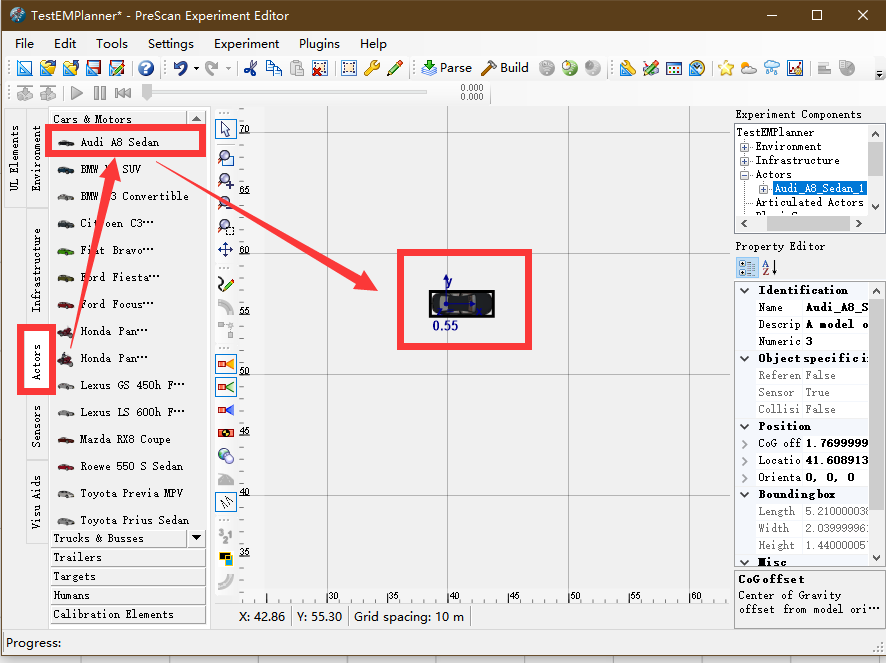886x663 pixels.
Task: Open the Trailers category
Action: pyautogui.click(x=128, y=557)
